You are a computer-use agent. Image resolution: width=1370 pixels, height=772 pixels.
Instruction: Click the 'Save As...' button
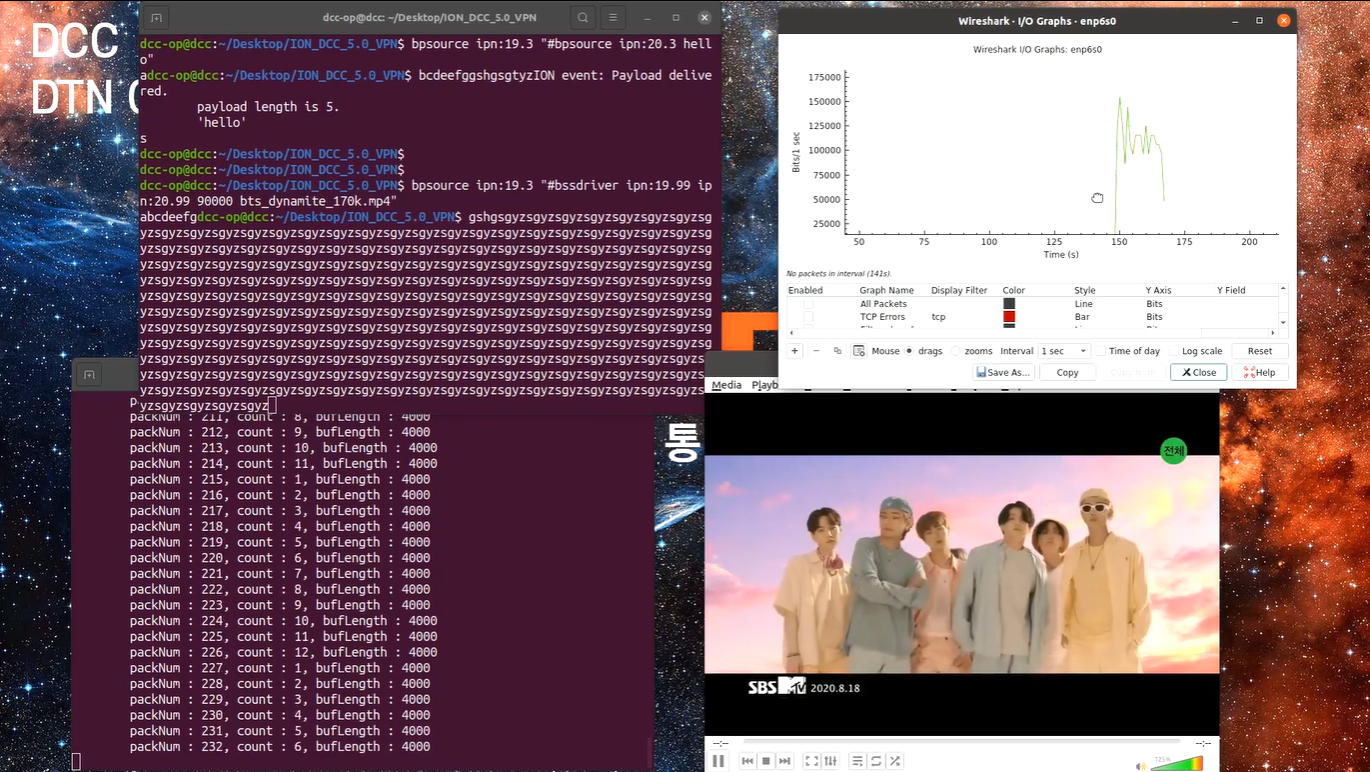point(1003,372)
